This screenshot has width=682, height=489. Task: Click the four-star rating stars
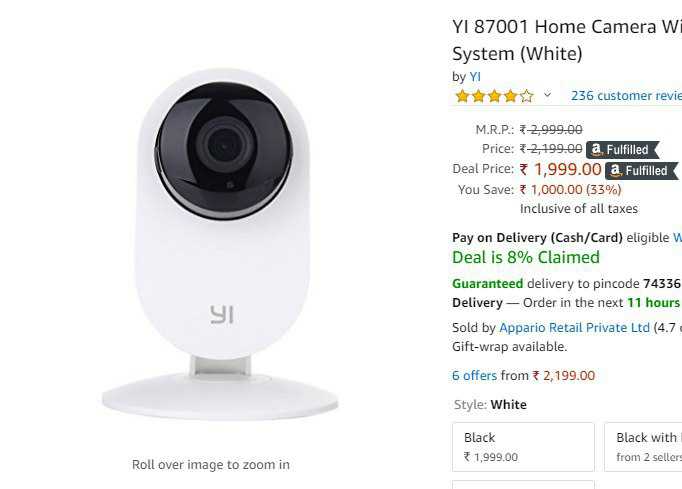[494, 96]
